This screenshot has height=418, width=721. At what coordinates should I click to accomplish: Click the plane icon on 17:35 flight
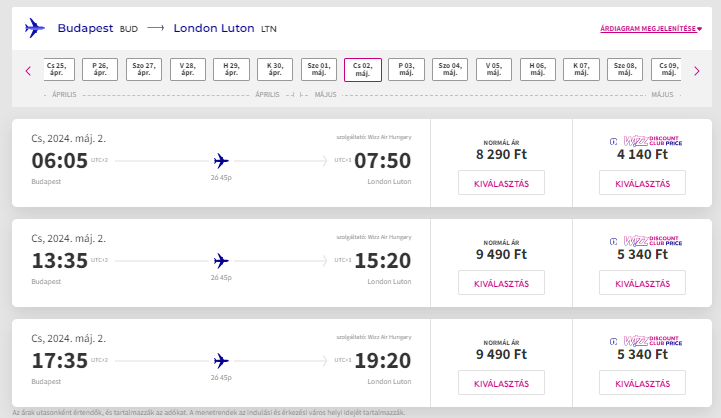click(x=221, y=361)
